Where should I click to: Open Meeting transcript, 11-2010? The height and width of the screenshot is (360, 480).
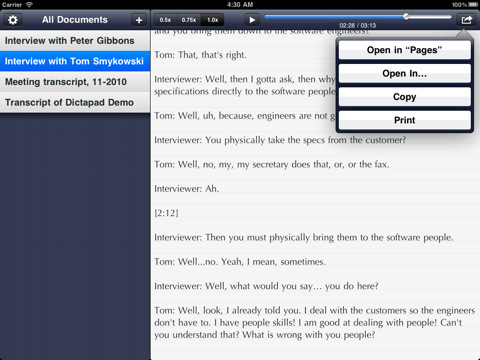tap(75, 82)
